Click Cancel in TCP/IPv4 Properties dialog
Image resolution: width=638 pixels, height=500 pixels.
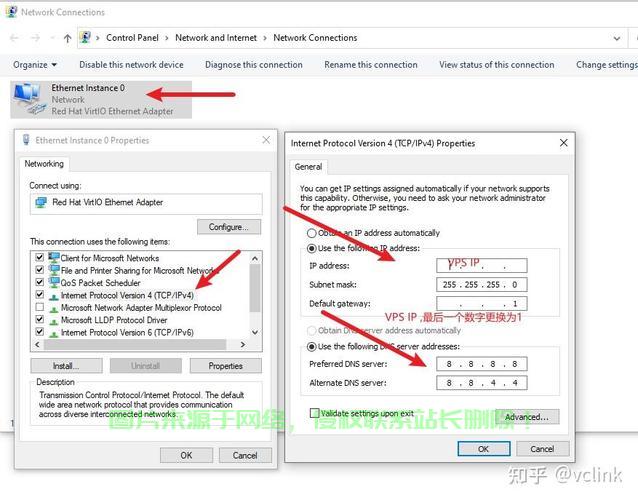pos(542,449)
